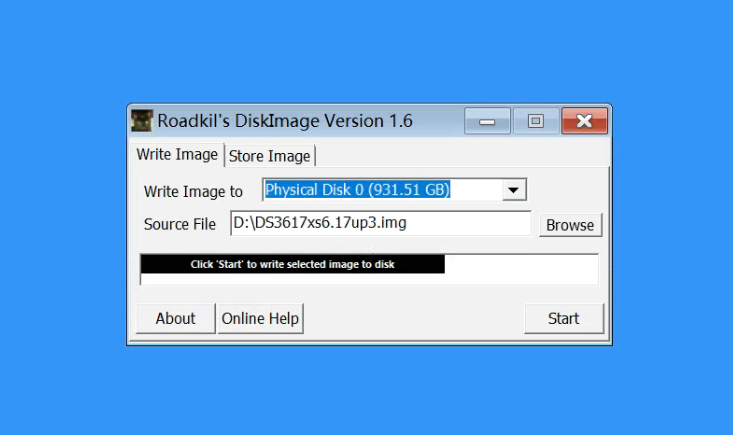This screenshot has width=733, height=435.
Task: Switch to the Write Image tab
Action: 177,155
